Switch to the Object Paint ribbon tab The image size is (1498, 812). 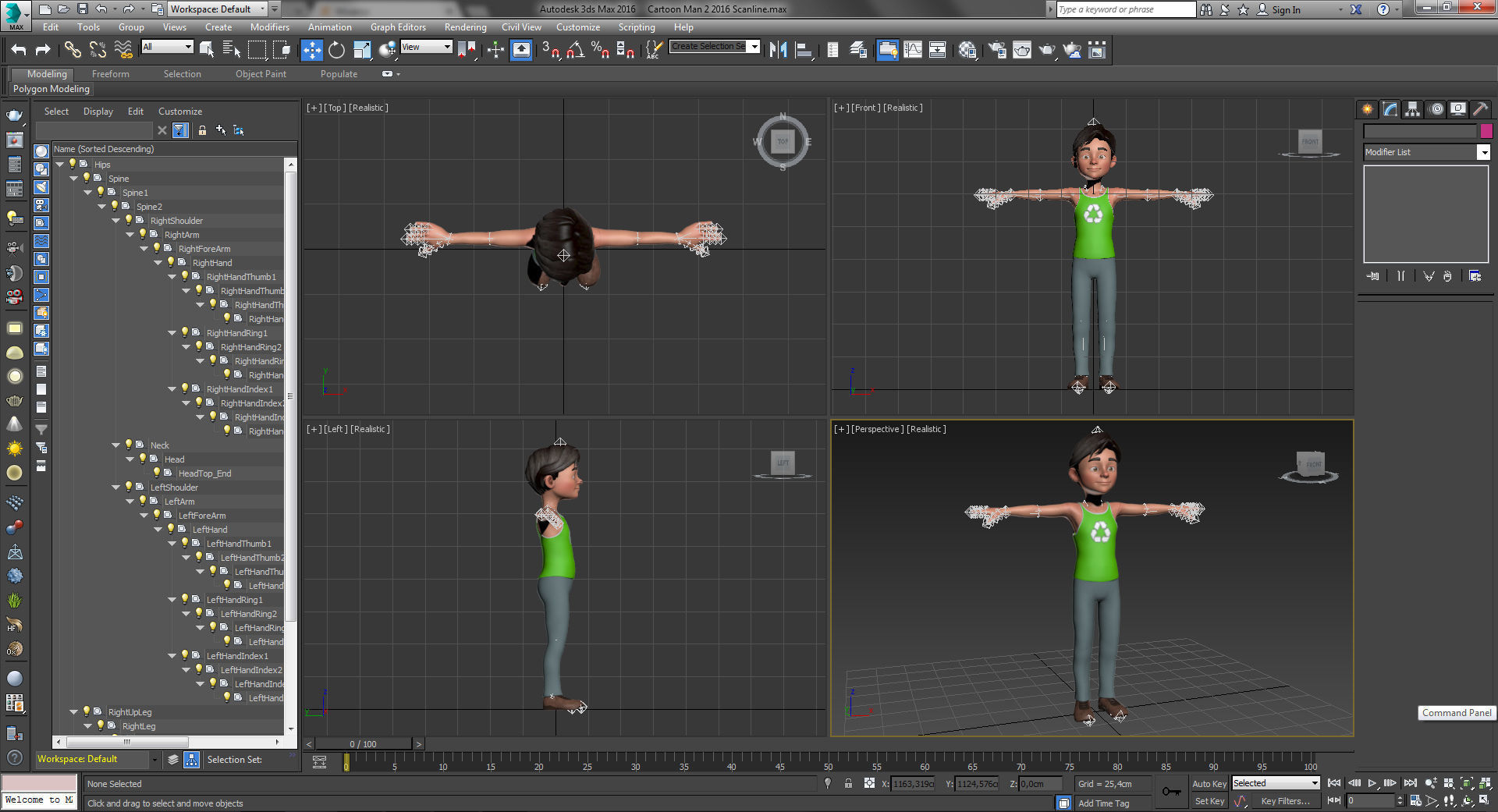click(261, 74)
